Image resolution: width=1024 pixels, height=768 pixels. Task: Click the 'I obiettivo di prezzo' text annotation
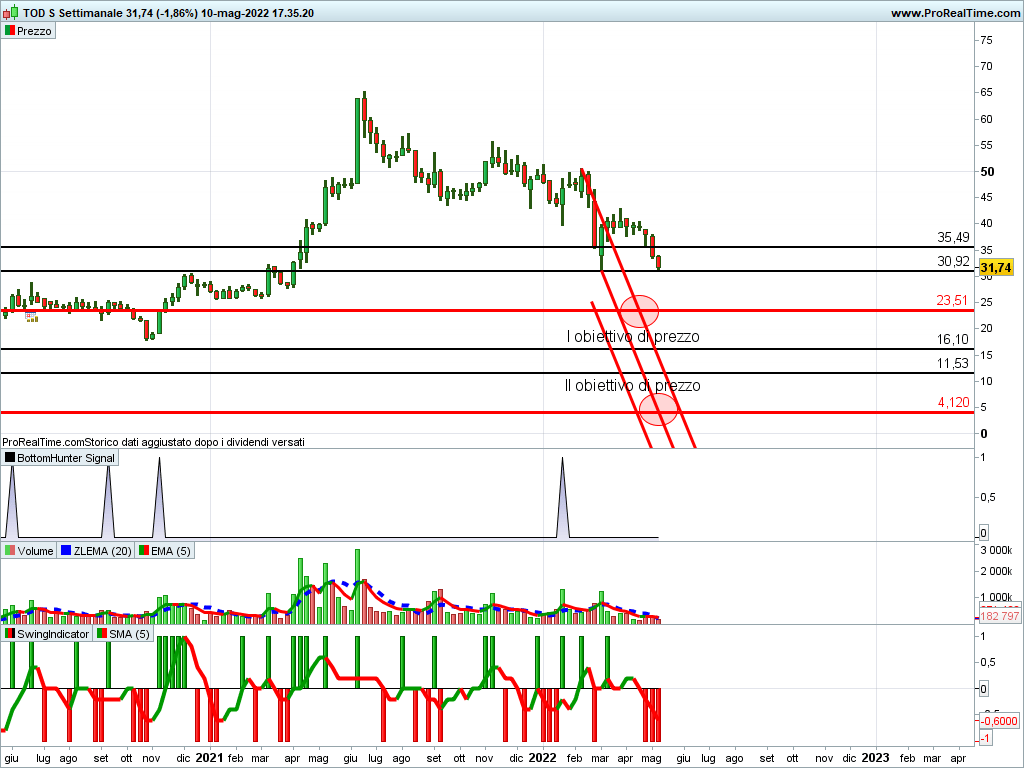[x=633, y=337]
